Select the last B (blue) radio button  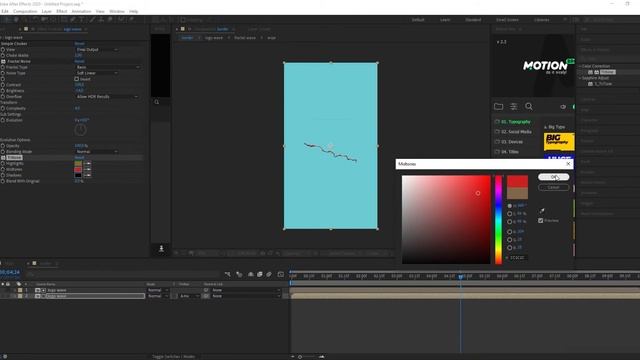click(509, 247)
